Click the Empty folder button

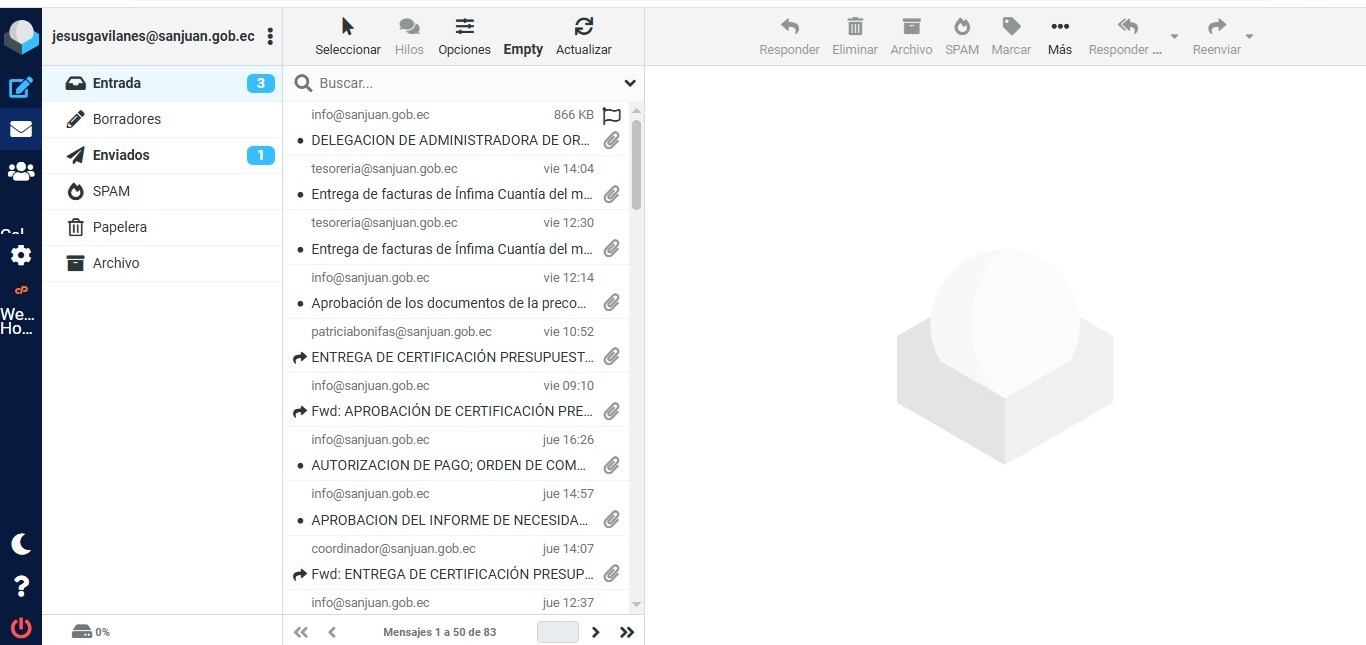pyautogui.click(x=523, y=49)
